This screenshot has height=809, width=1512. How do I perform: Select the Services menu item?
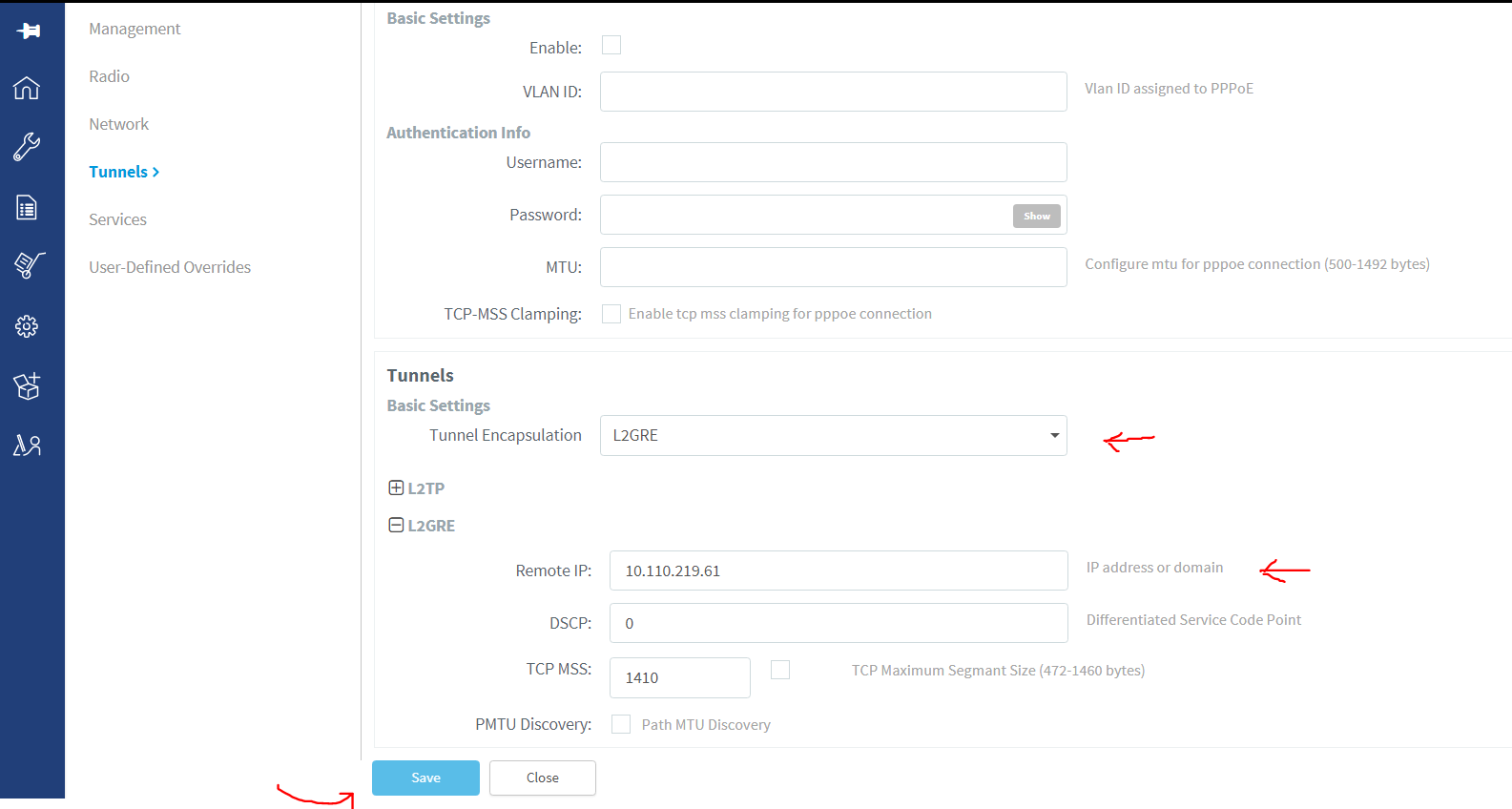point(117,219)
